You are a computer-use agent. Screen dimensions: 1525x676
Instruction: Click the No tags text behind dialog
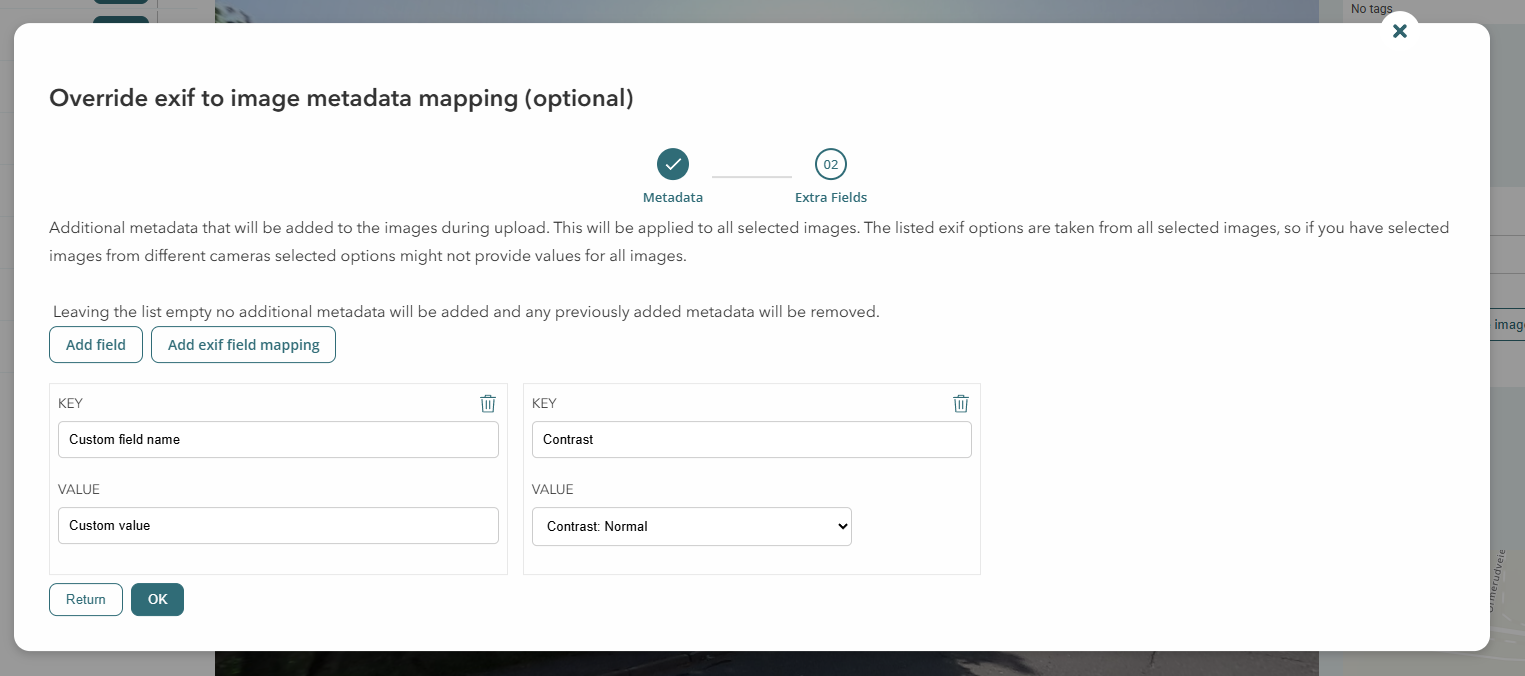pyautogui.click(x=1371, y=9)
